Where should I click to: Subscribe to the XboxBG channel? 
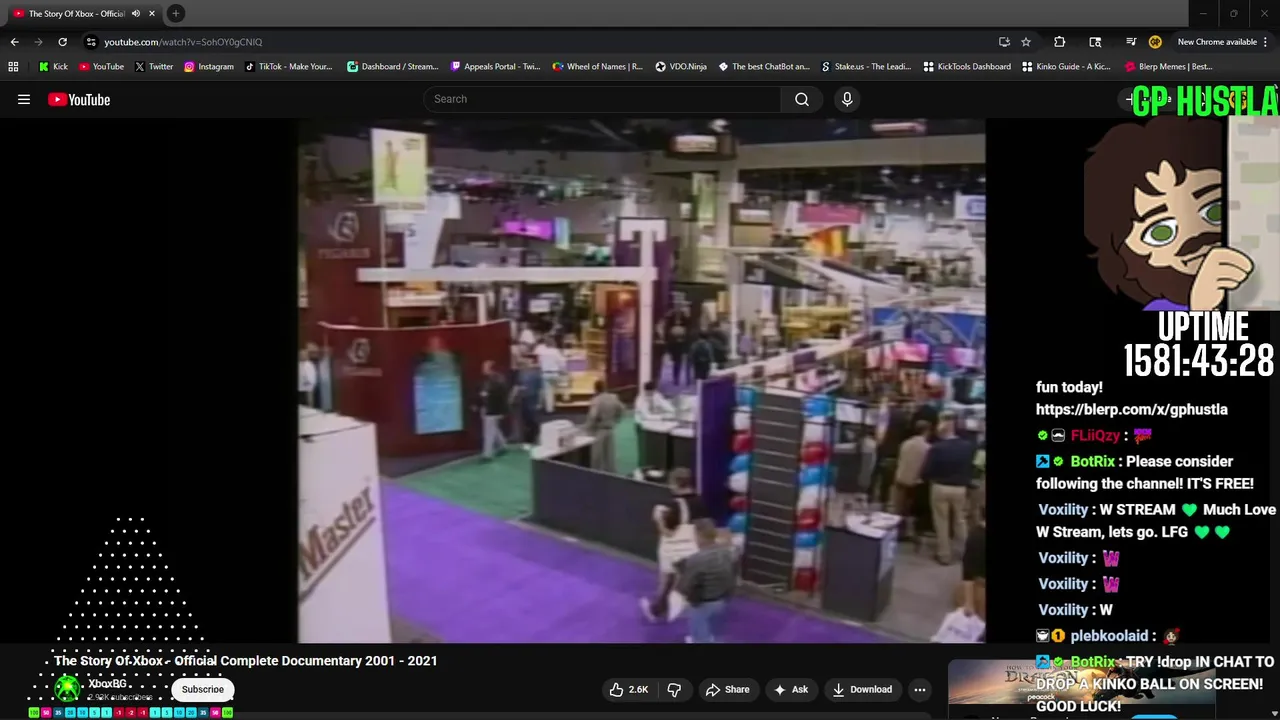203,689
